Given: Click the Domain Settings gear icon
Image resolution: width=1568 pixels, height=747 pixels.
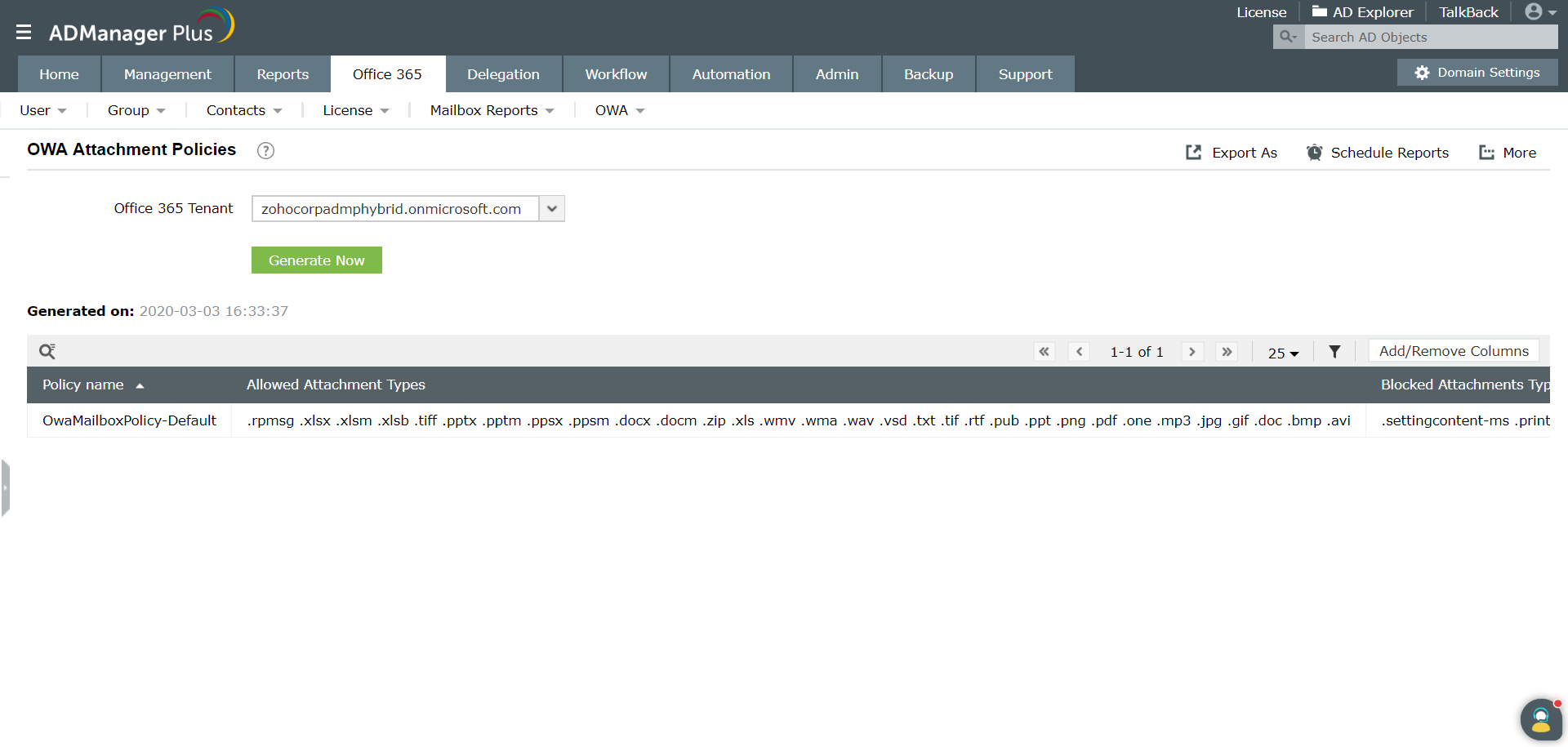Looking at the screenshot, I should tap(1422, 73).
